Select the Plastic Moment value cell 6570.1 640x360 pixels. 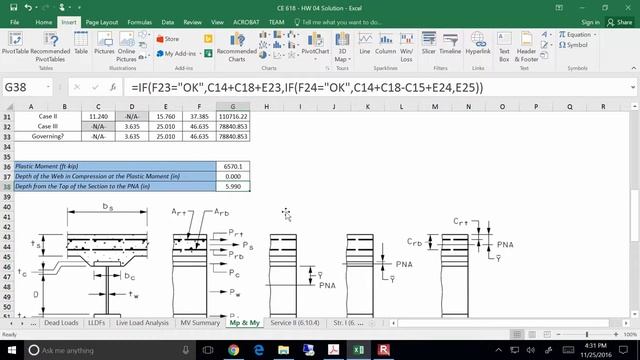[233, 166]
